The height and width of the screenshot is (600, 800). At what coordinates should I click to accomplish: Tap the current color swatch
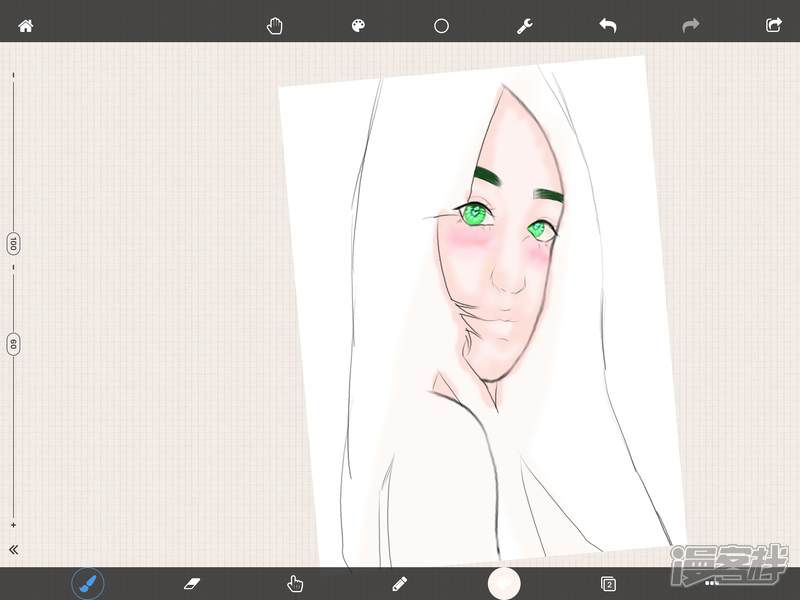tap(504, 582)
